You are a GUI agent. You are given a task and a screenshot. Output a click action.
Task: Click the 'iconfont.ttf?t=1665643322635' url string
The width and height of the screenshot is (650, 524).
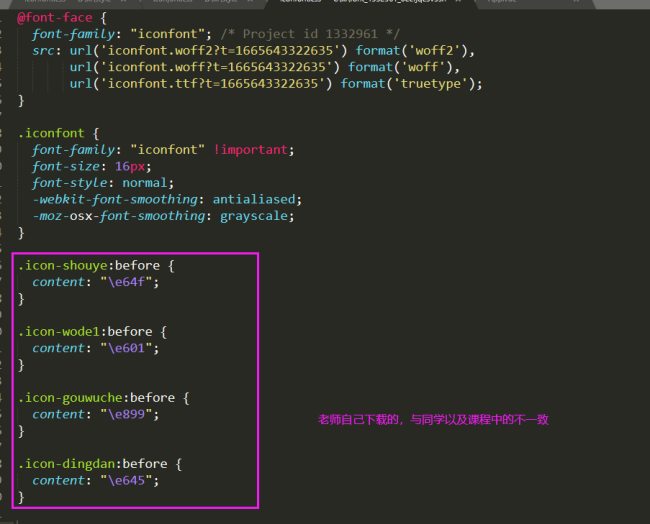point(212,84)
